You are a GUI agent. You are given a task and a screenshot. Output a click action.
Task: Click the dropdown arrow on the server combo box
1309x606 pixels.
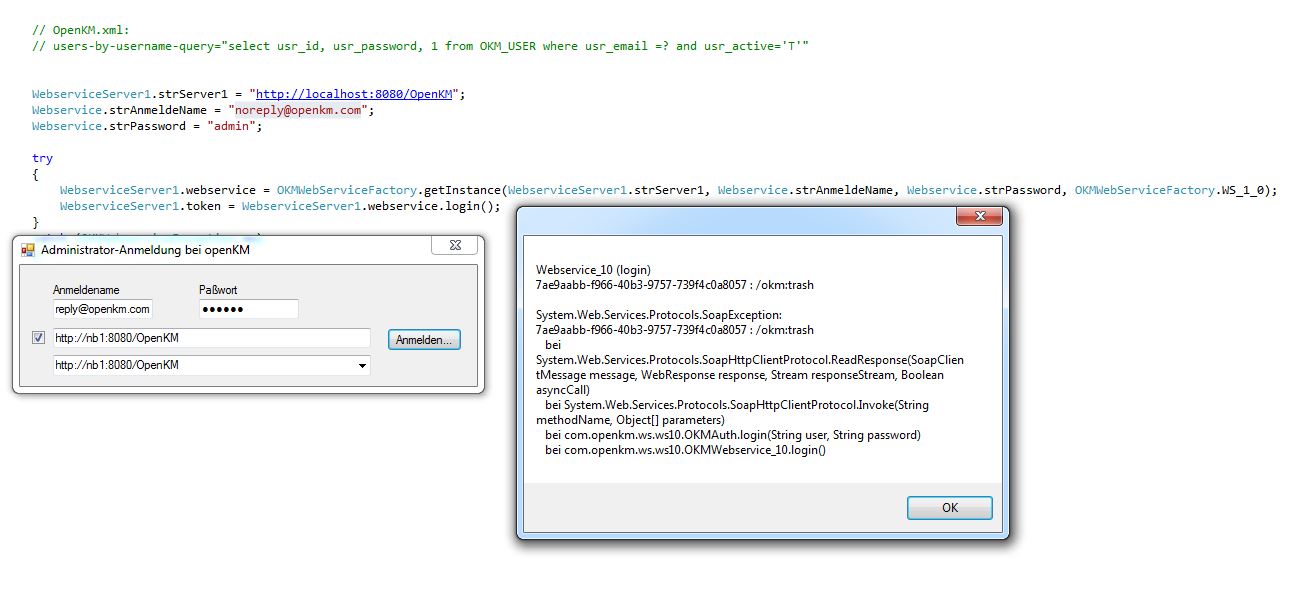tap(362, 366)
